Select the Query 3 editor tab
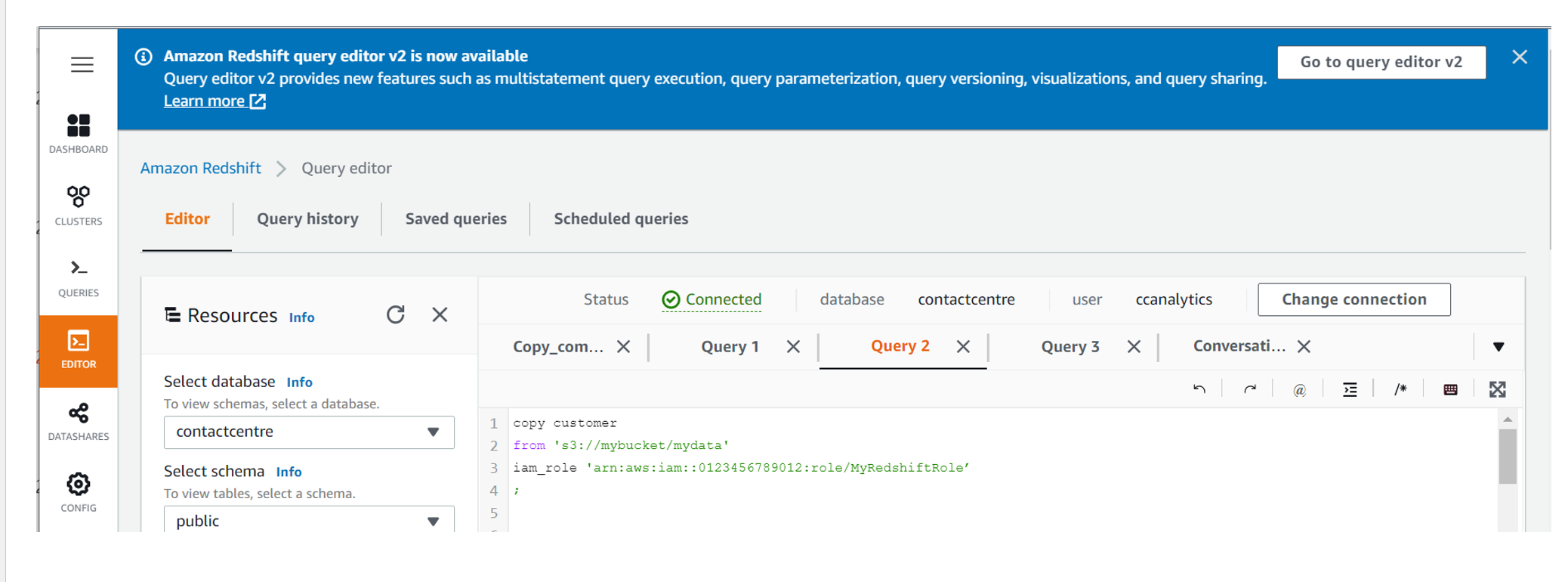This screenshot has height=582, width=1568. [1070, 347]
